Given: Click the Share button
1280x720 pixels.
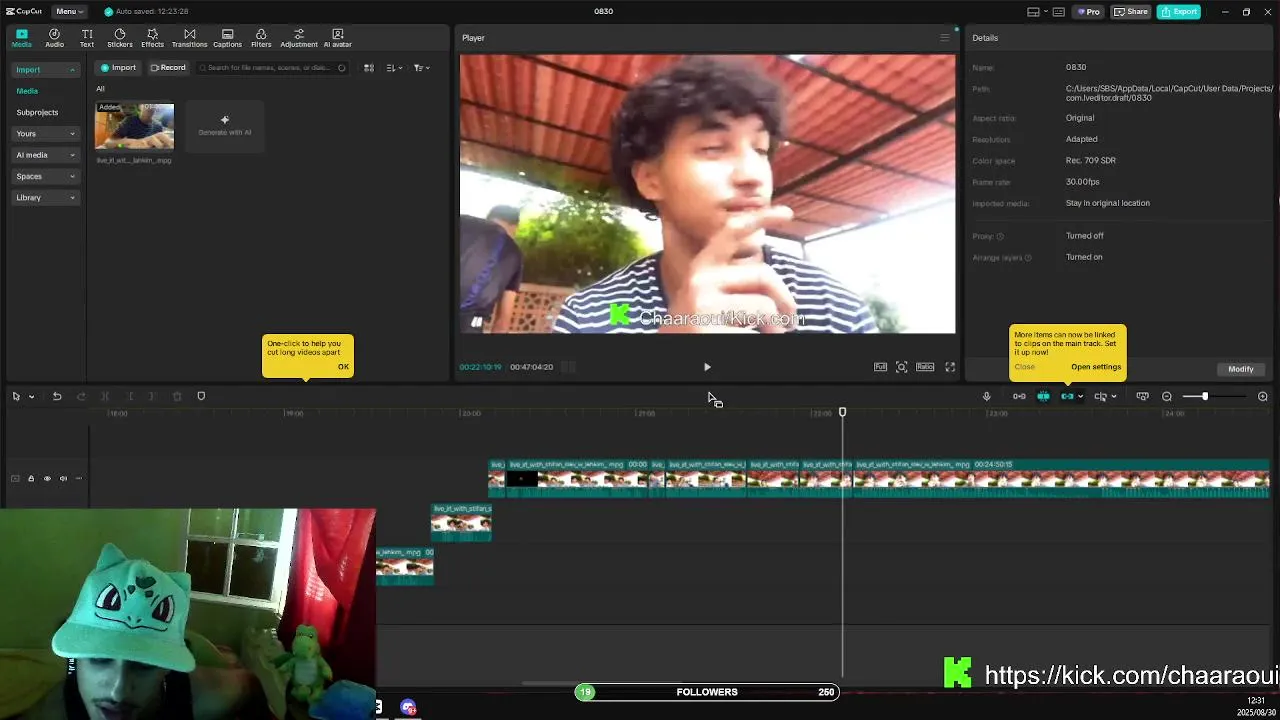Looking at the screenshot, I should pos(1131,12).
